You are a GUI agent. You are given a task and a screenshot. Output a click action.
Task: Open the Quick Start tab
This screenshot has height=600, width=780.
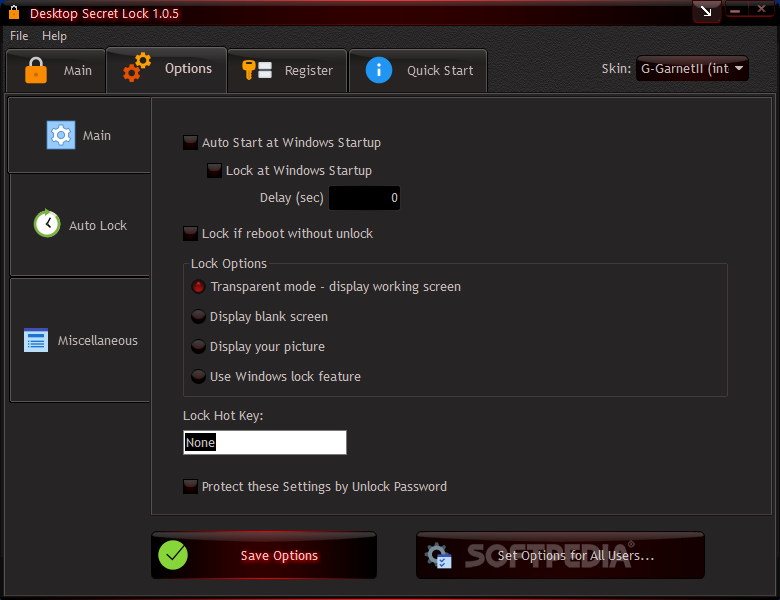[x=418, y=70]
